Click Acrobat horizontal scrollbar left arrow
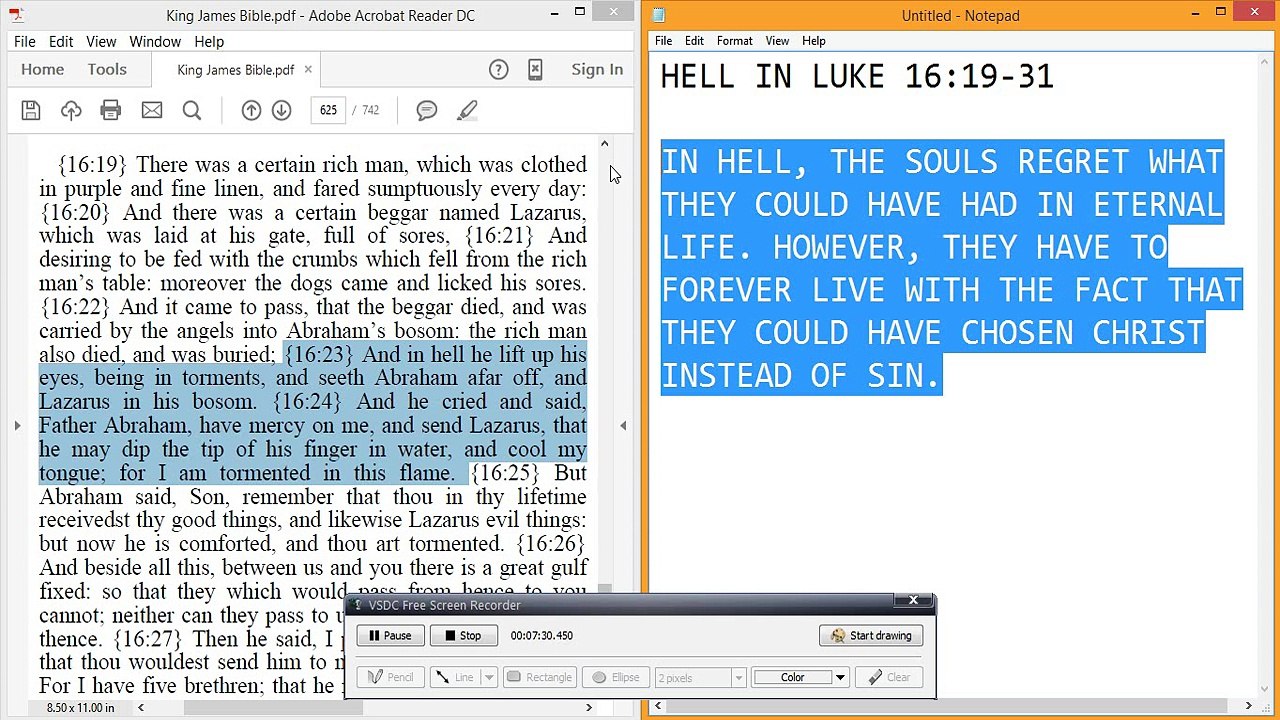This screenshot has width=1280, height=720. tap(140, 707)
